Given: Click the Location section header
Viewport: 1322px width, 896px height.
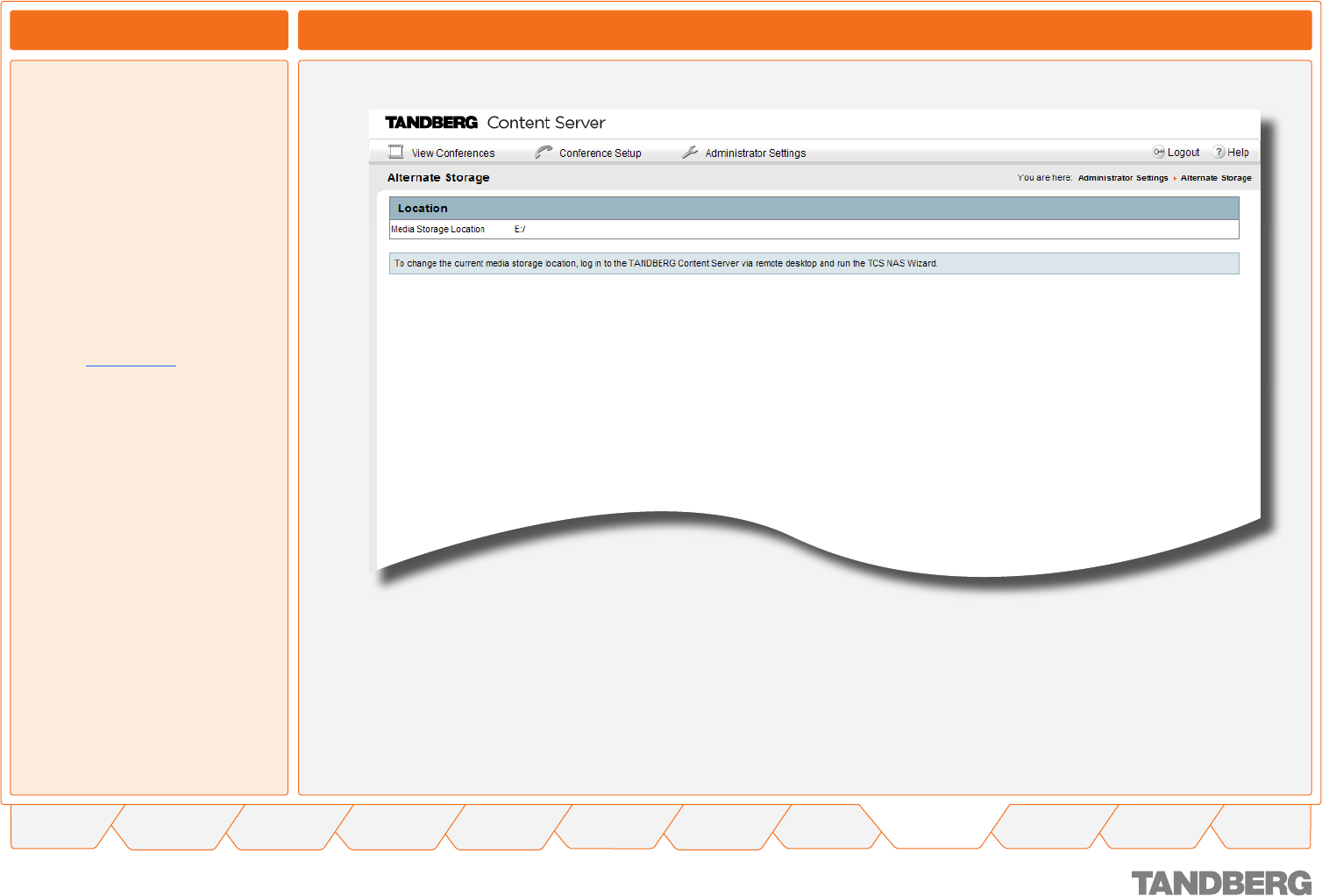Looking at the screenshot, I should (814, 209).
